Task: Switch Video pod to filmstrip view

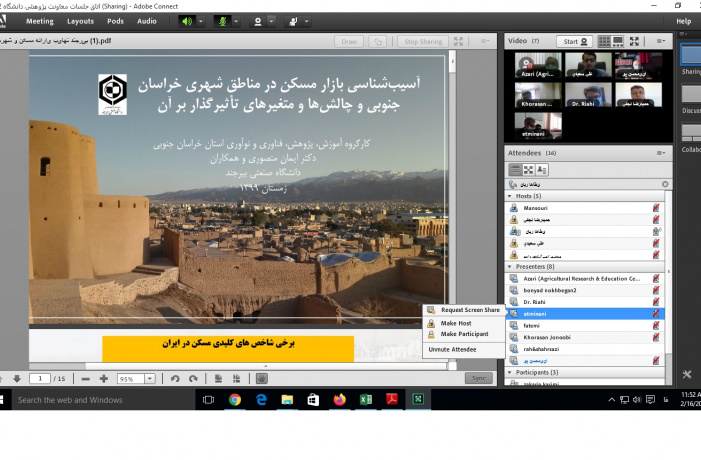Action: (618, 42)
